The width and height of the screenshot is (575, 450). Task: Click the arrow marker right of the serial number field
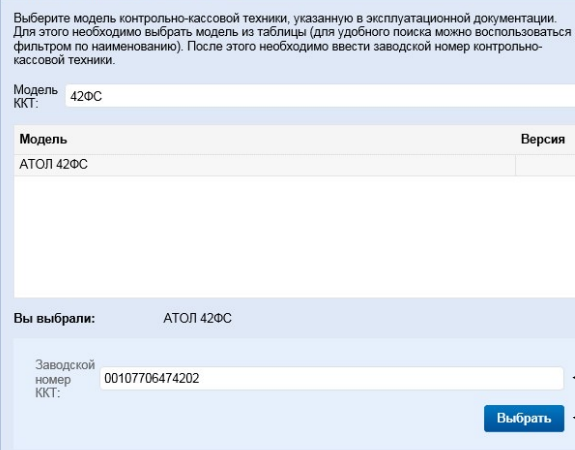click(573, 377)
